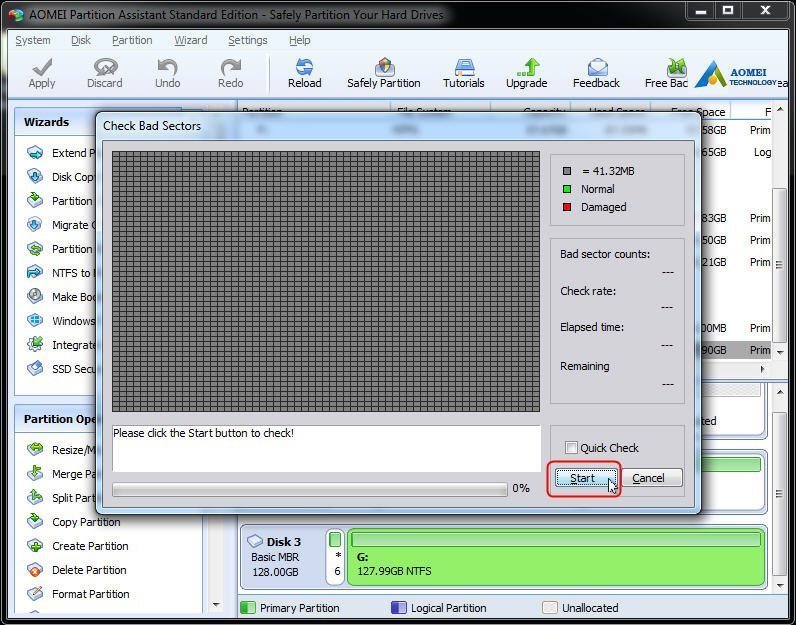Click the Disk 3 drive icon
This screenshot has width=796, height=625.
click(x=255, y=541)
